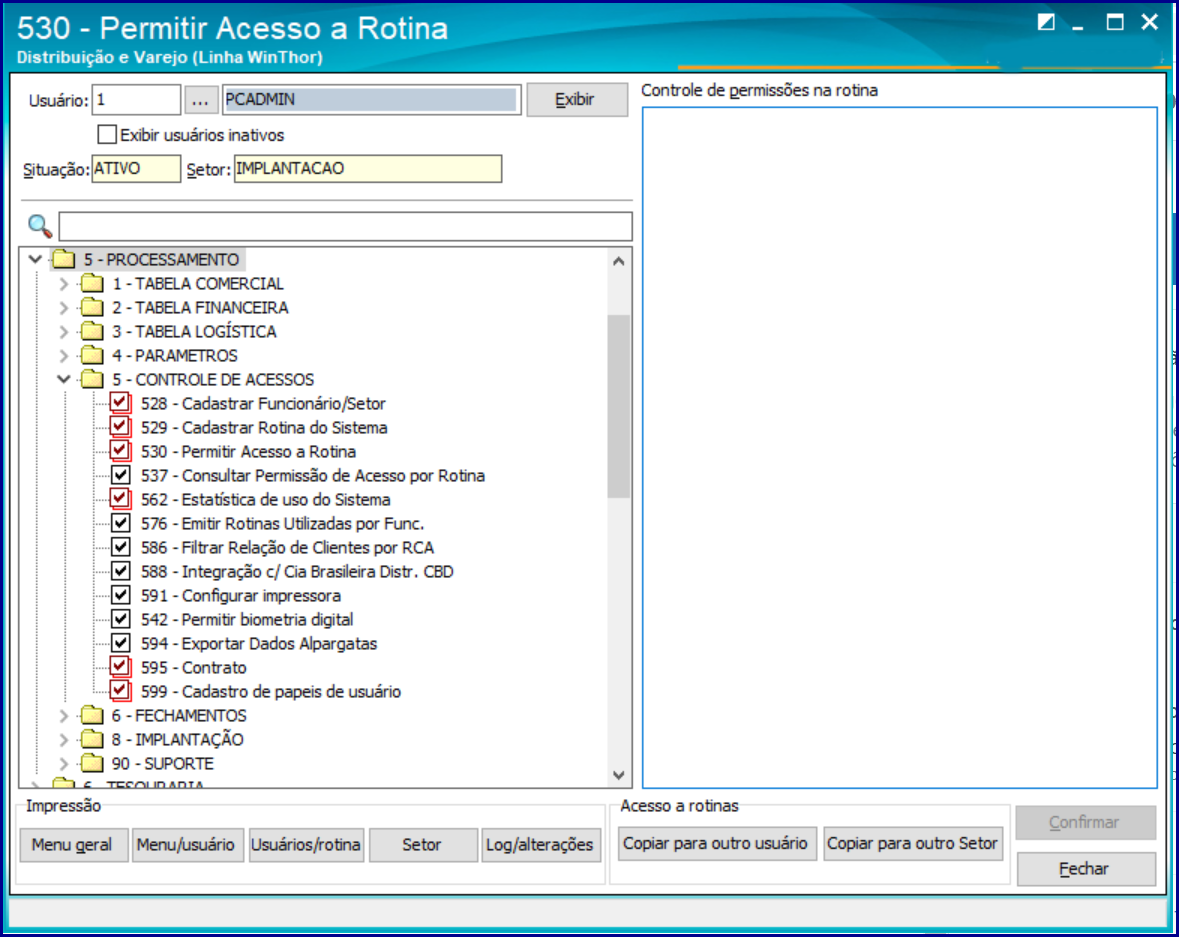Toggle 594 - Exportar Dados Alpargatas checkbox
The width and height of the screenshot is (1179, 937).
120,644
